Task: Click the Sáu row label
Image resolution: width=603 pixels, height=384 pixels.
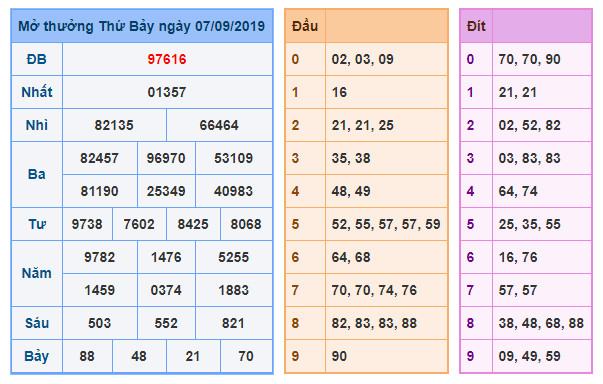Action: tap(37, 323)
